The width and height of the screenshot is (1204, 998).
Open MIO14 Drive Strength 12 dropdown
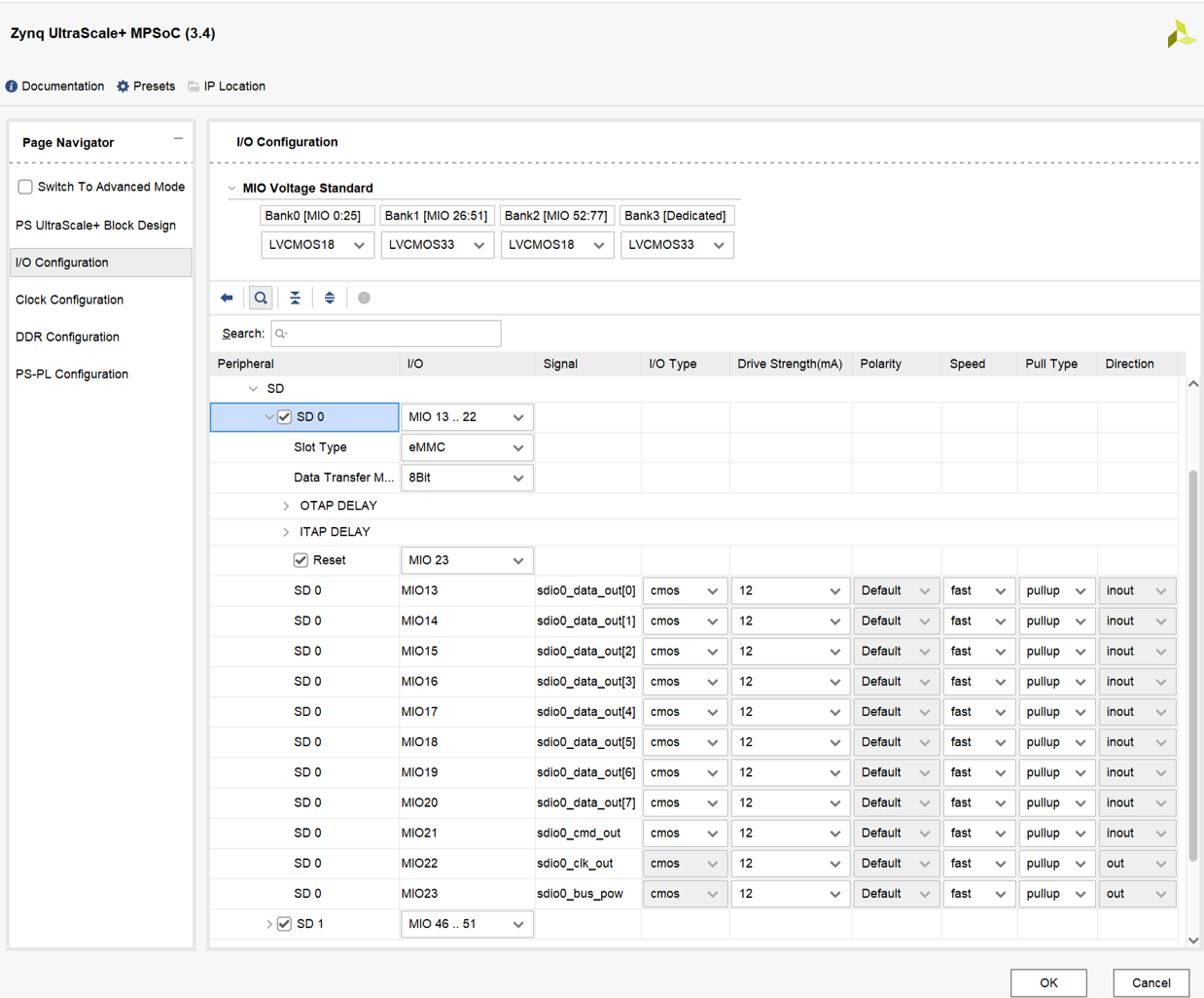pos(790,621)
